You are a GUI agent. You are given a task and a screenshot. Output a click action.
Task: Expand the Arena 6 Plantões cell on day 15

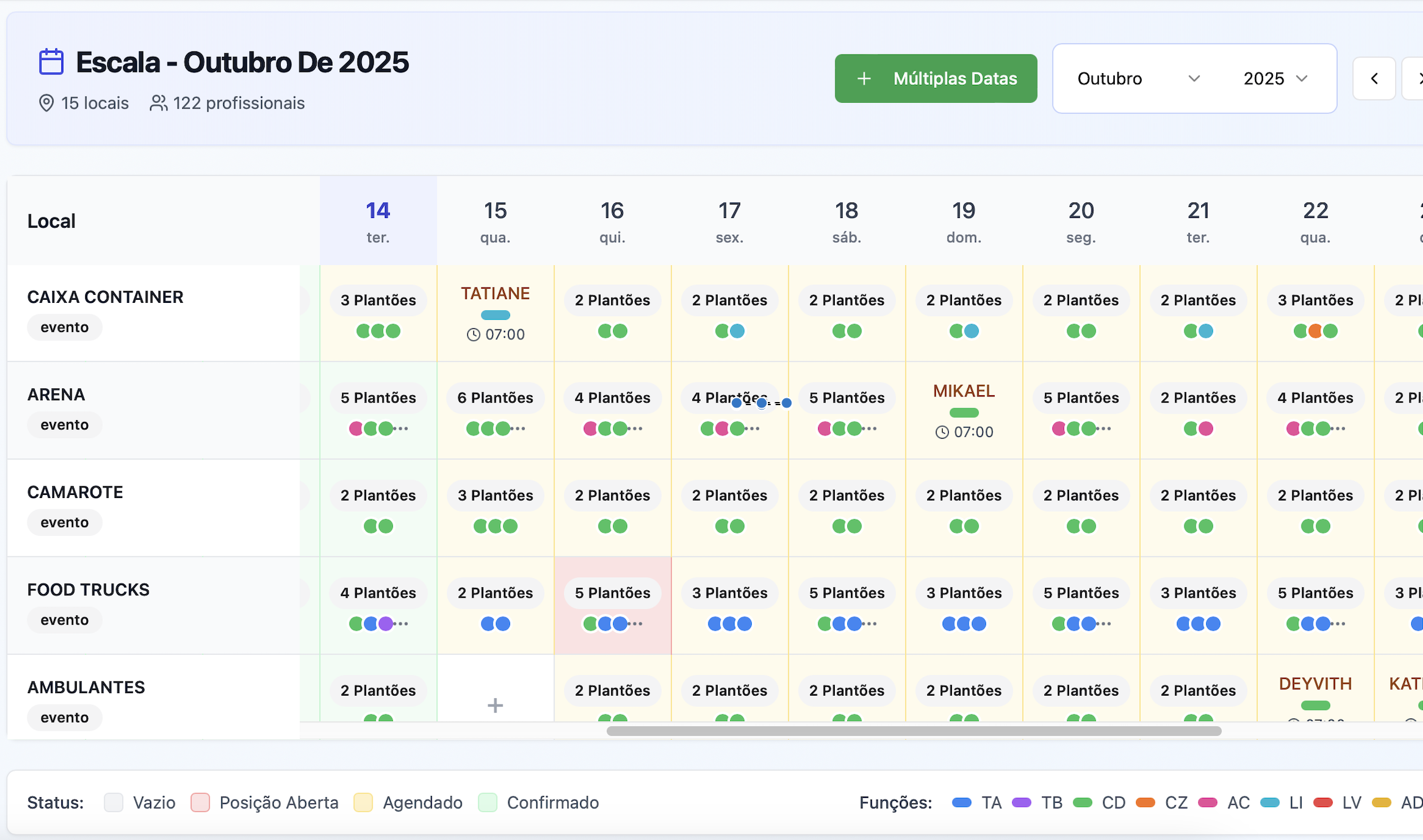tap(495, 398)
